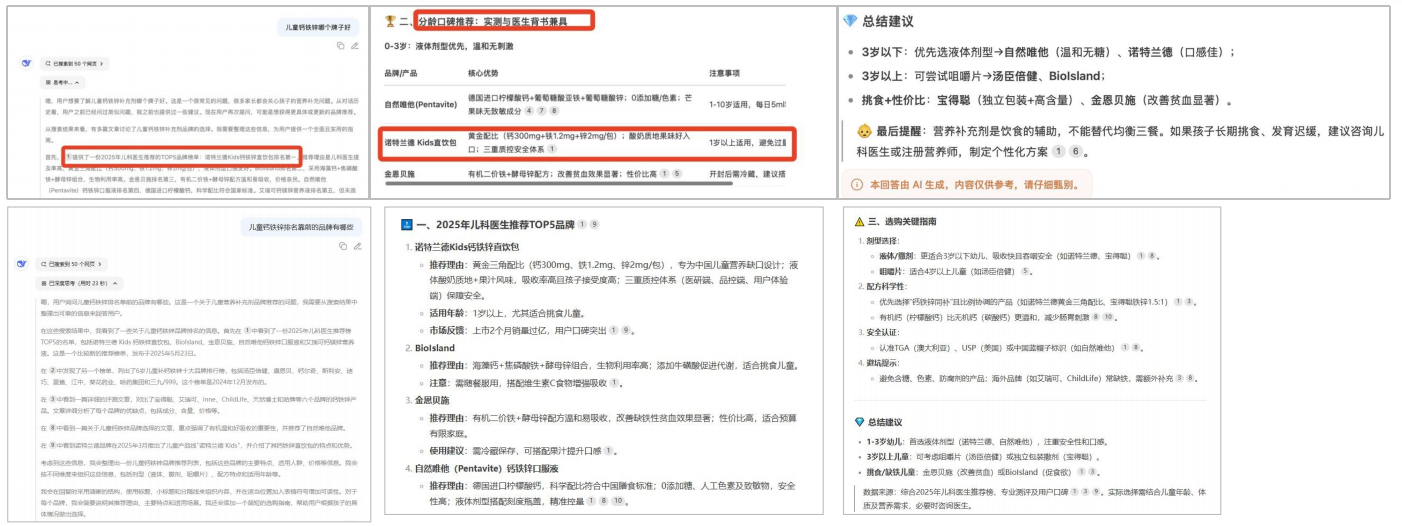The image size is (1402, 526).
Task: Click the DeepSeek logo beside 思考中 response
Action: (x=26, y=63)
